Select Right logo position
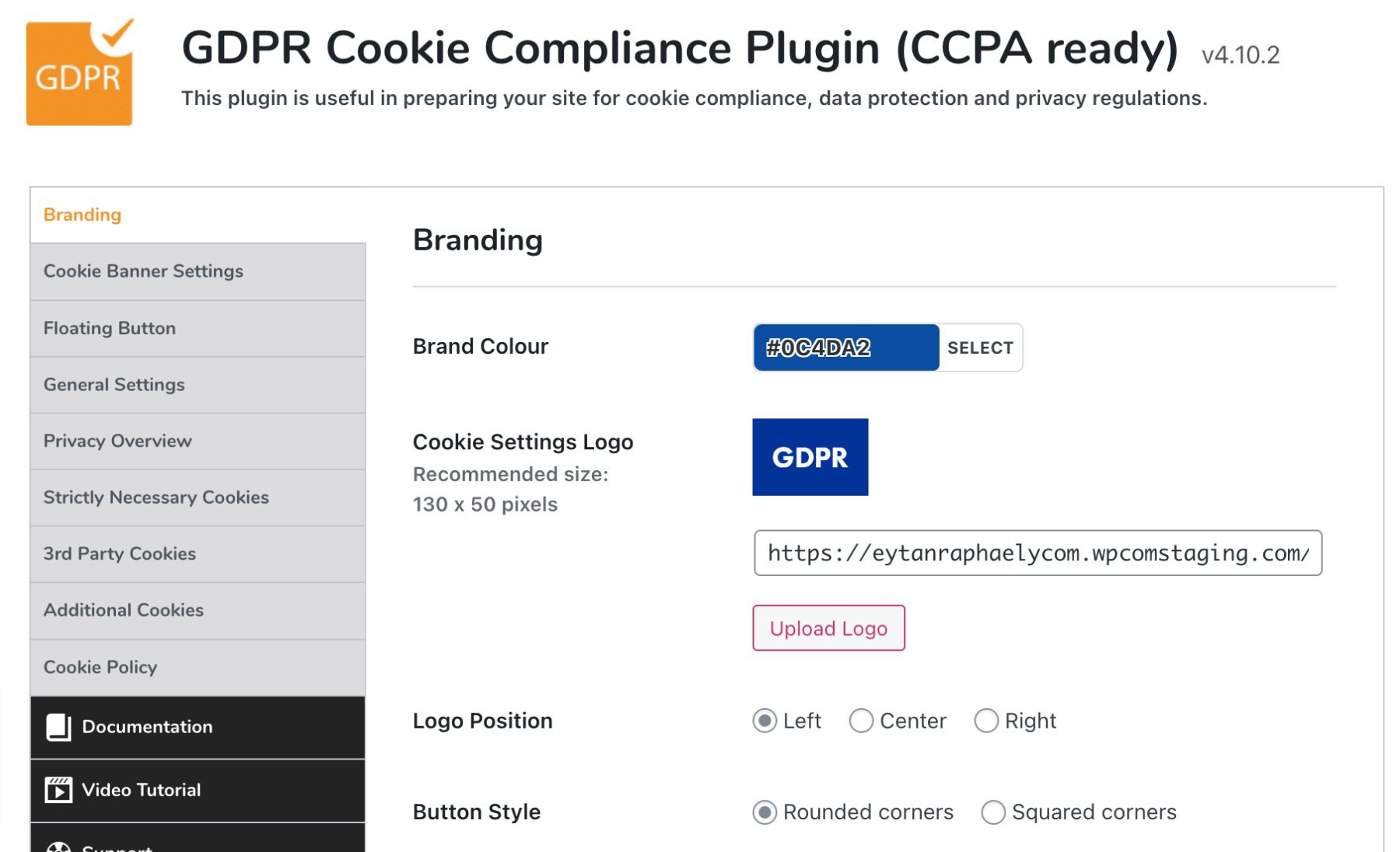 click(x=985, y=721)
